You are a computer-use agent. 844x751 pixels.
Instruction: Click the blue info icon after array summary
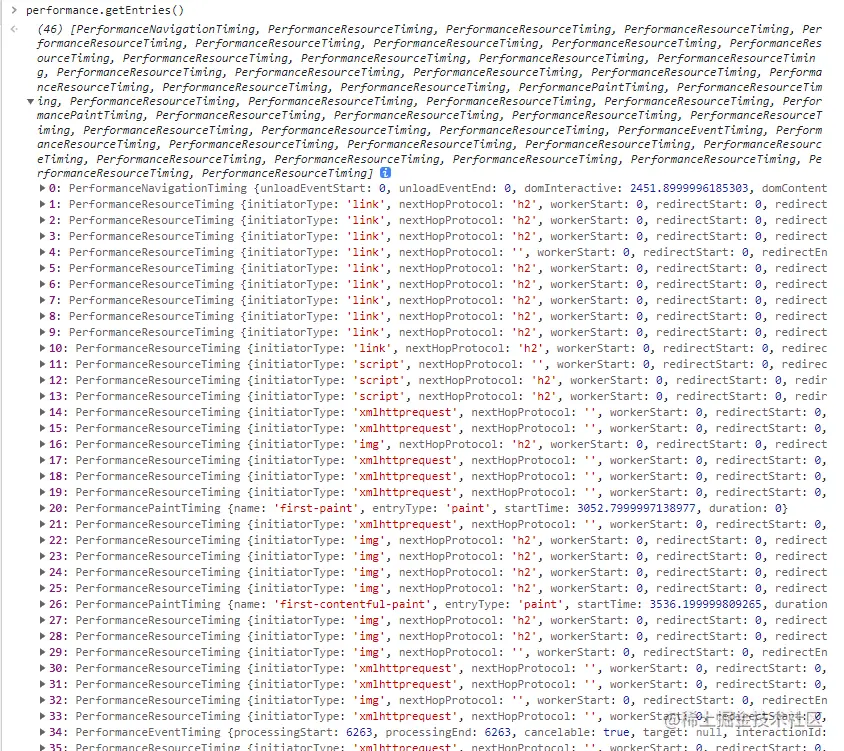coord(385,173)
